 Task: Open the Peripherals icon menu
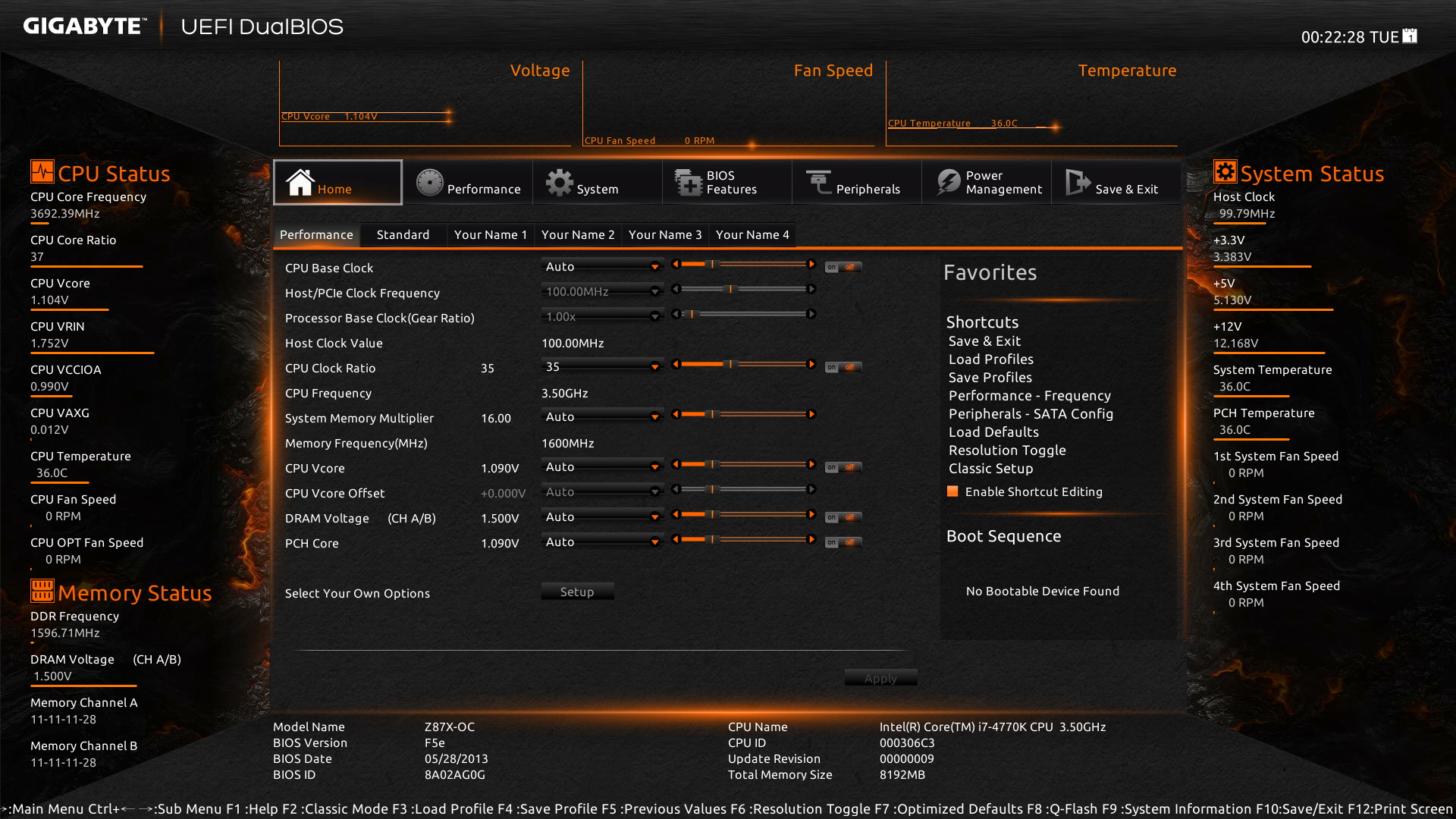tap(818, 182)
